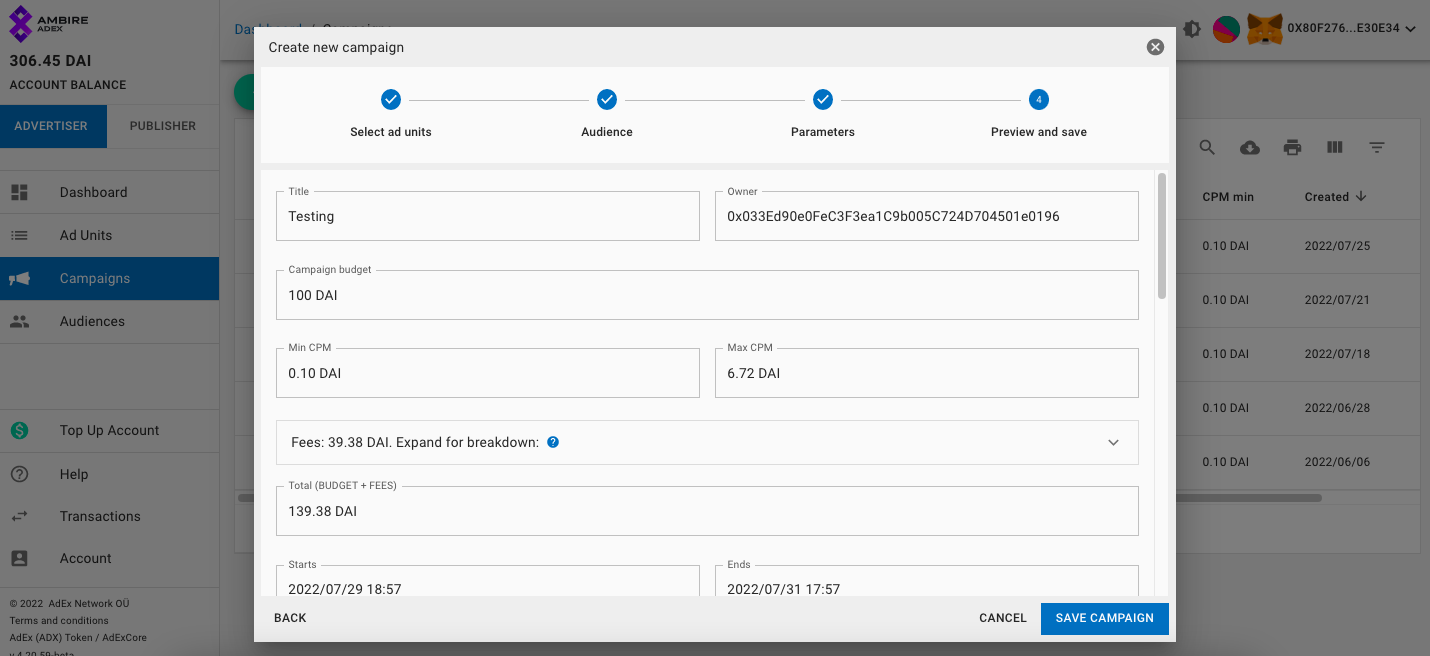1430x656 pixels.
Task: Click the Ad Units list icon
Action: click(19, 235)
